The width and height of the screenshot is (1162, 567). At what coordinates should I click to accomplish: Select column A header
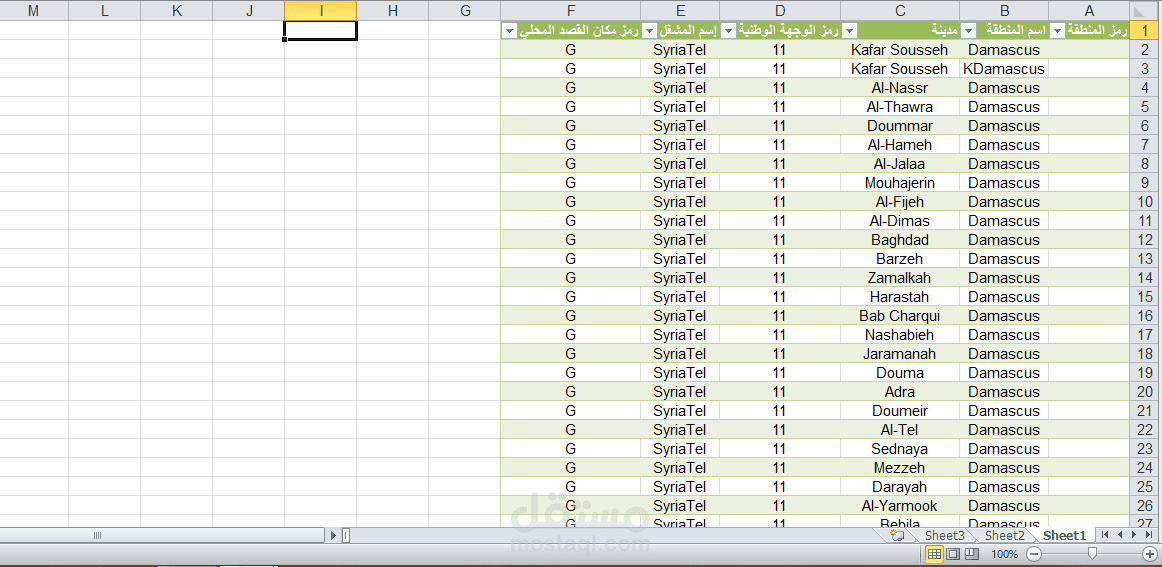[x=1089, y=10]
